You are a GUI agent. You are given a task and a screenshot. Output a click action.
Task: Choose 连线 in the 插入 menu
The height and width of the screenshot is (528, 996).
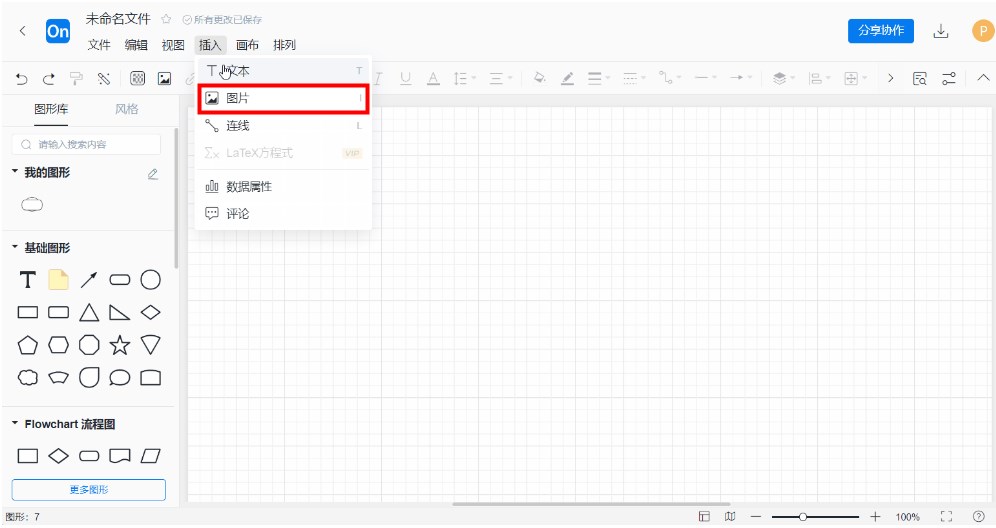coord(283,126)
